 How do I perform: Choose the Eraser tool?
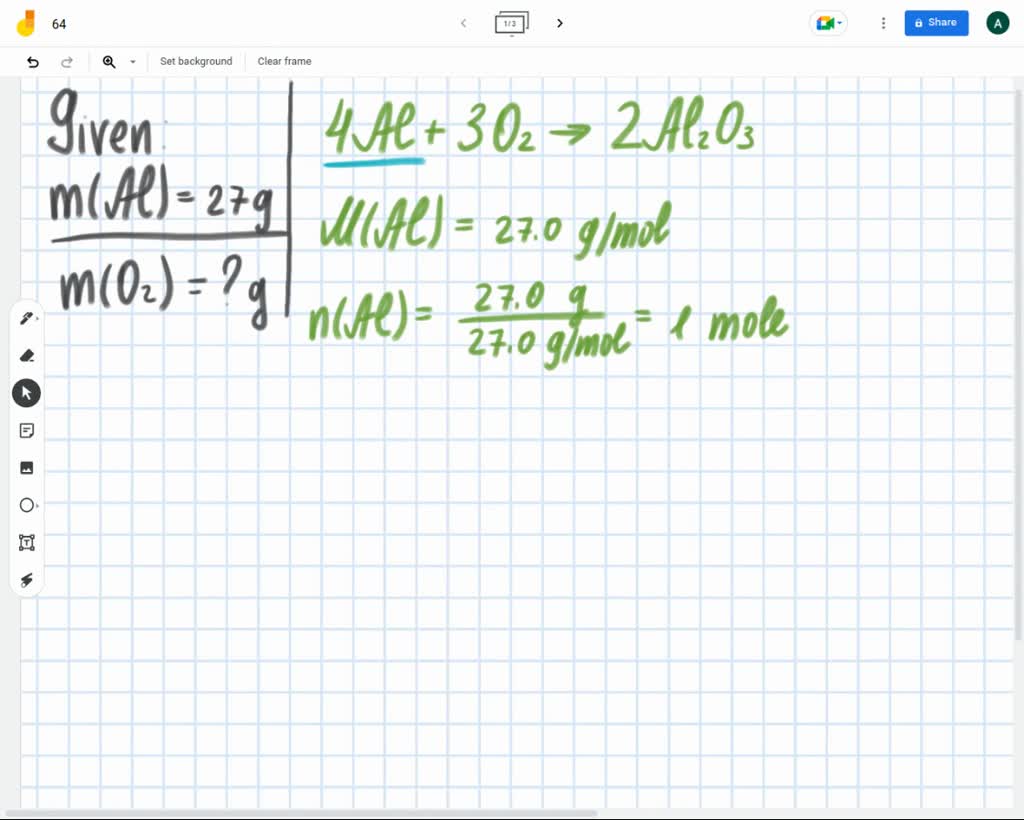click(x=27, y=355)
